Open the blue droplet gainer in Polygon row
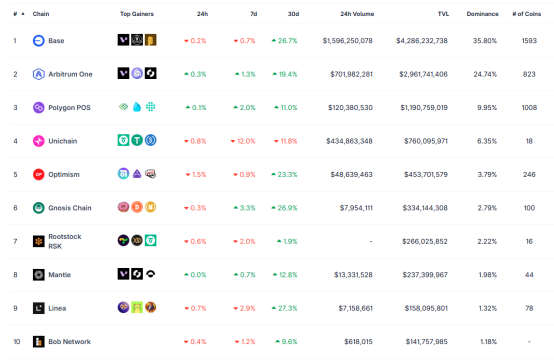The height and width of the screenshot is (362, 554). coord(137,107)
